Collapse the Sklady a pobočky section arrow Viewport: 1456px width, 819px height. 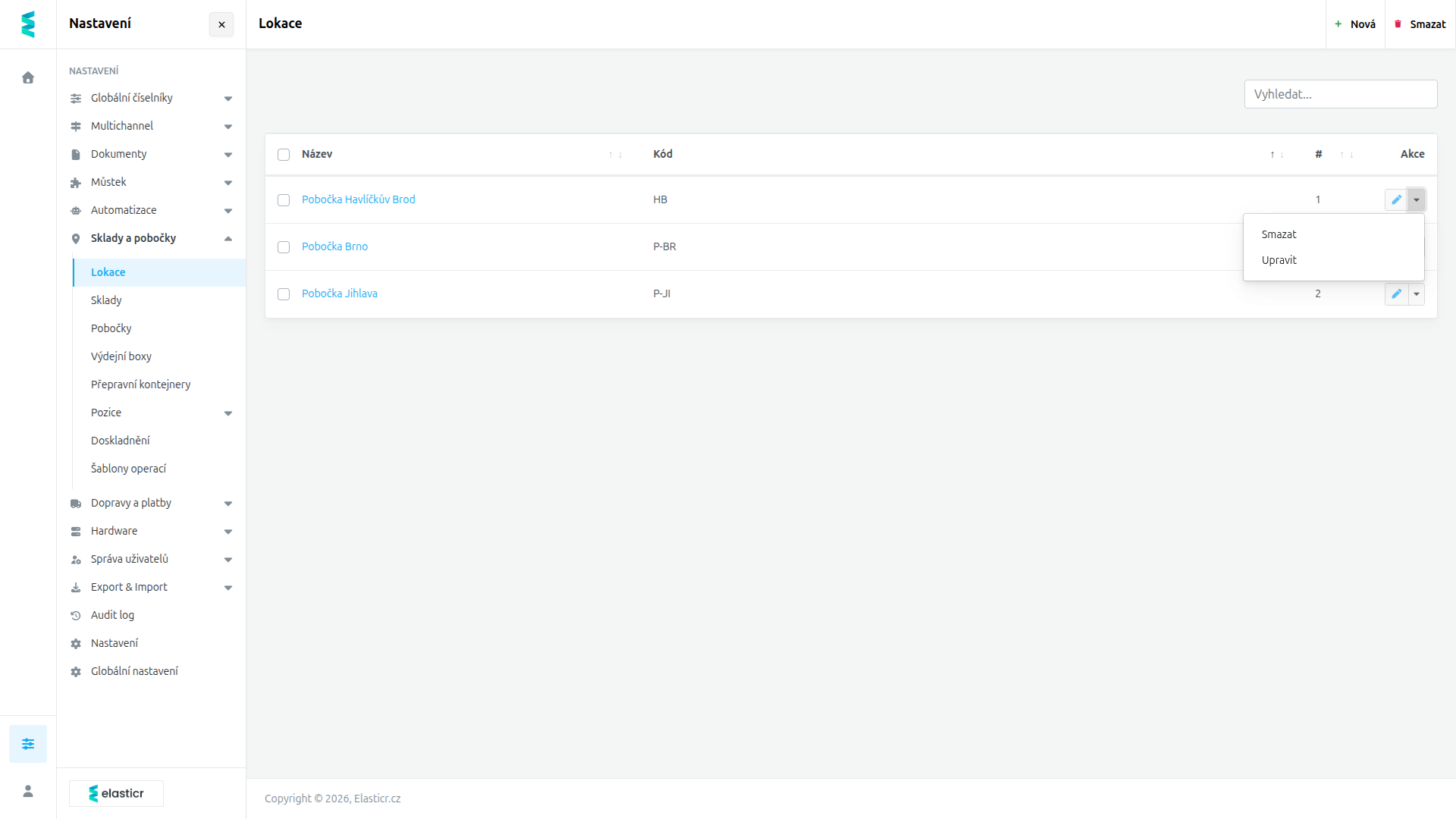tap(228, 239)
